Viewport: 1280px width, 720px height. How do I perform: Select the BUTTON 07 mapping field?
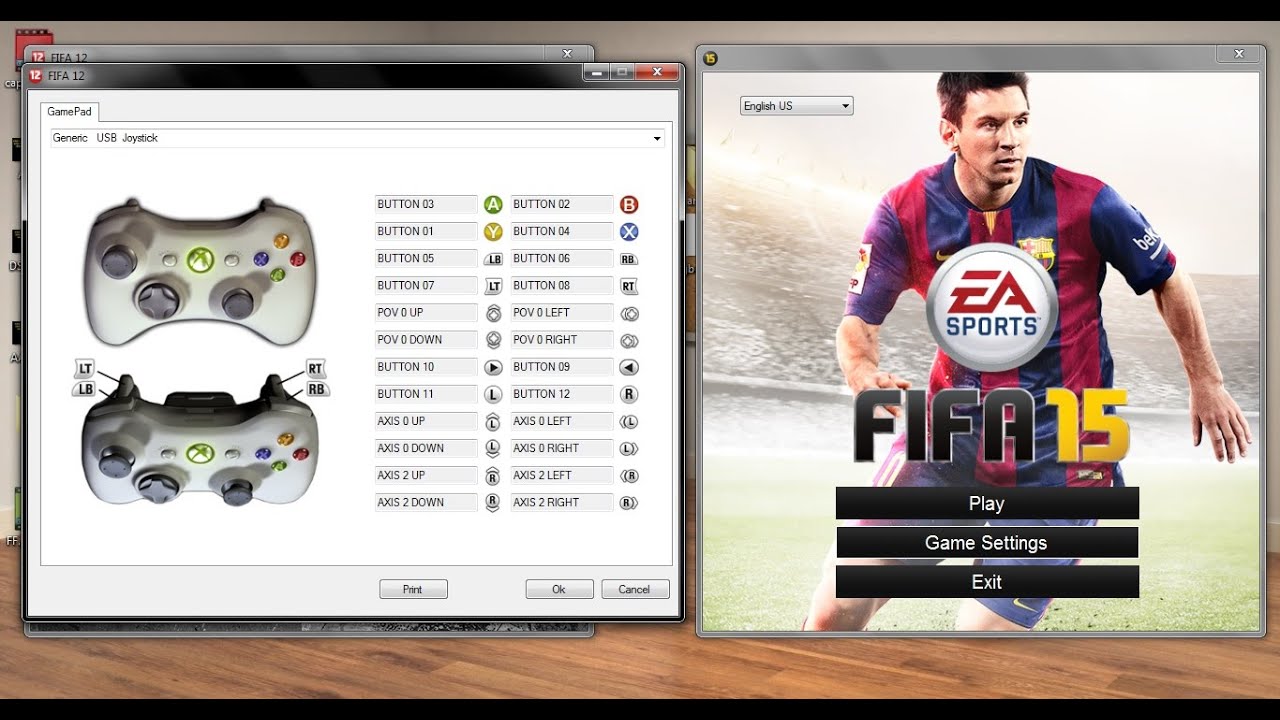426,285
